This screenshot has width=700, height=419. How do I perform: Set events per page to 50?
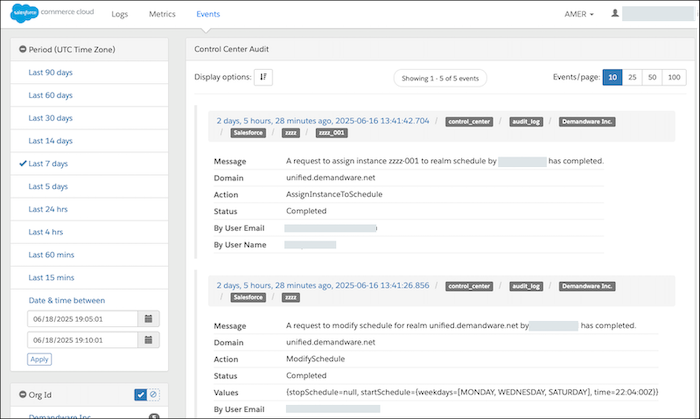[x=652, y=77]
